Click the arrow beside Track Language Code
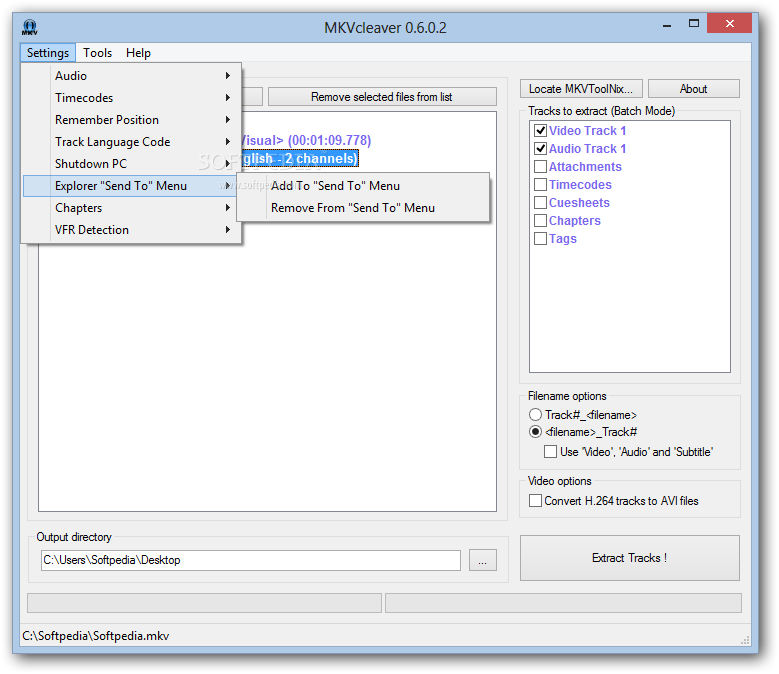Viewport: 779px width, 674px height. [228, 142]
